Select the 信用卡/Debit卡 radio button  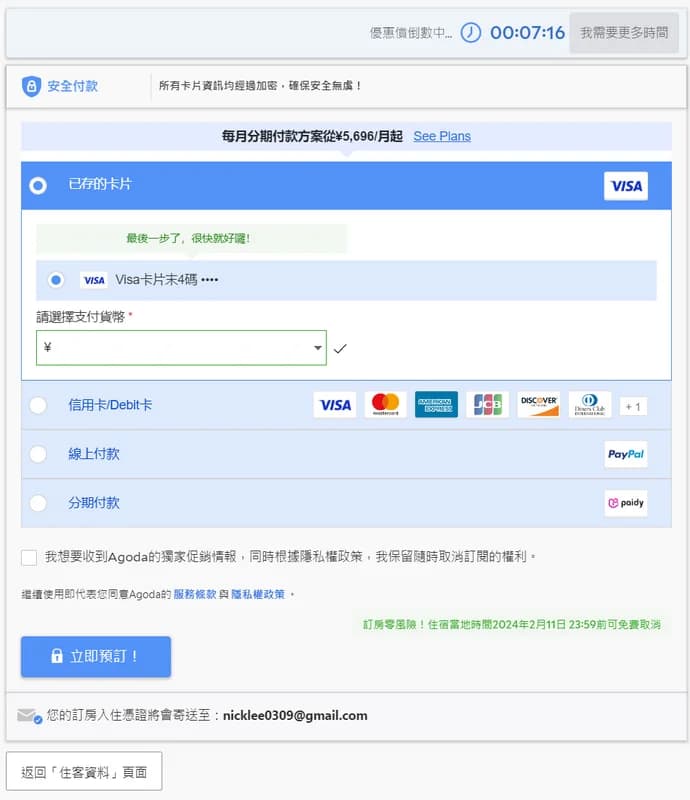coord(38,405)
